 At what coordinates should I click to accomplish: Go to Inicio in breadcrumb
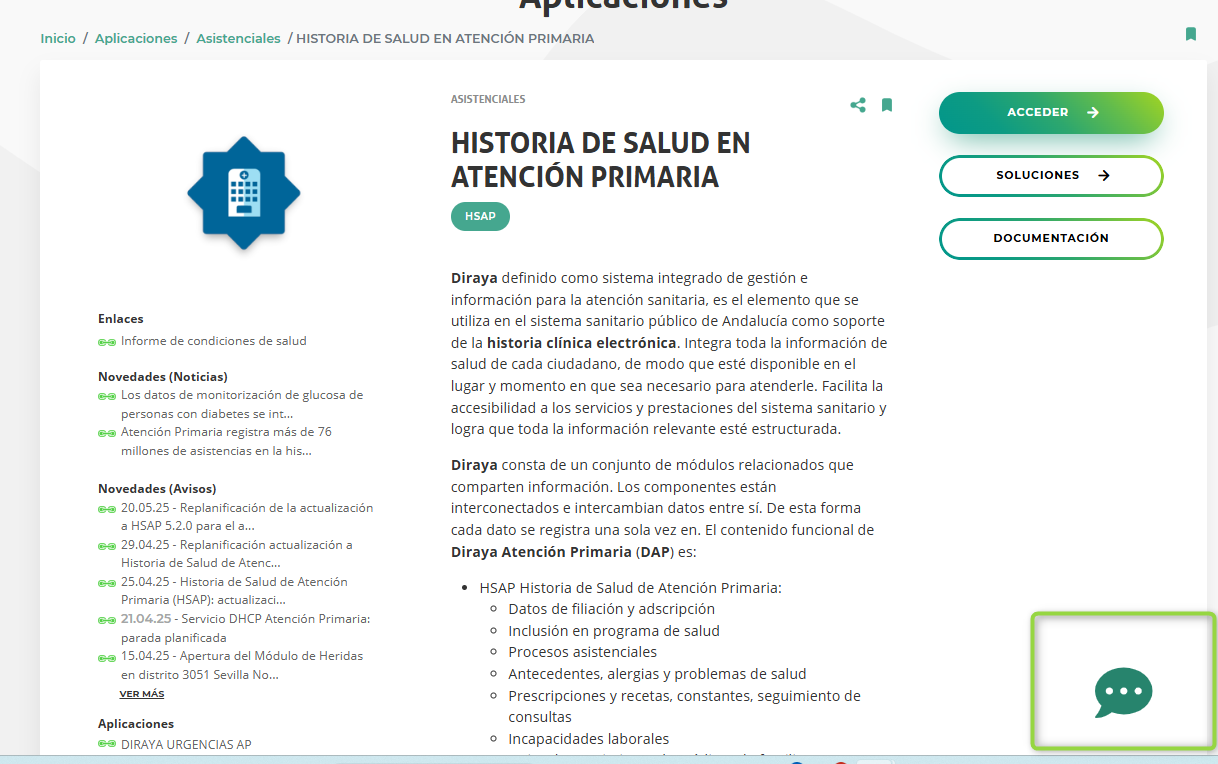click(x=58, y=39)
